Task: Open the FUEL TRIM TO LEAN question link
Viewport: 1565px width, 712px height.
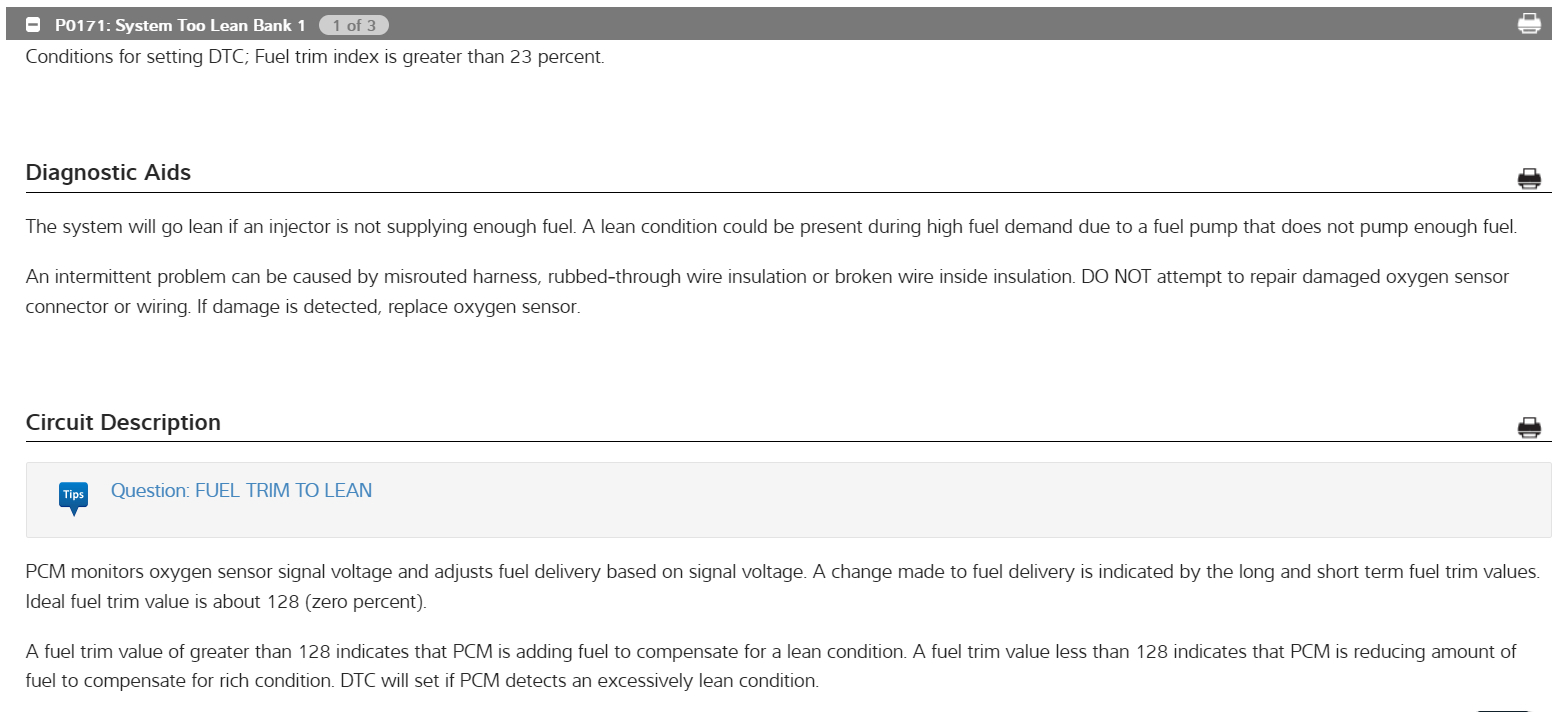Action: pos(241,491)
